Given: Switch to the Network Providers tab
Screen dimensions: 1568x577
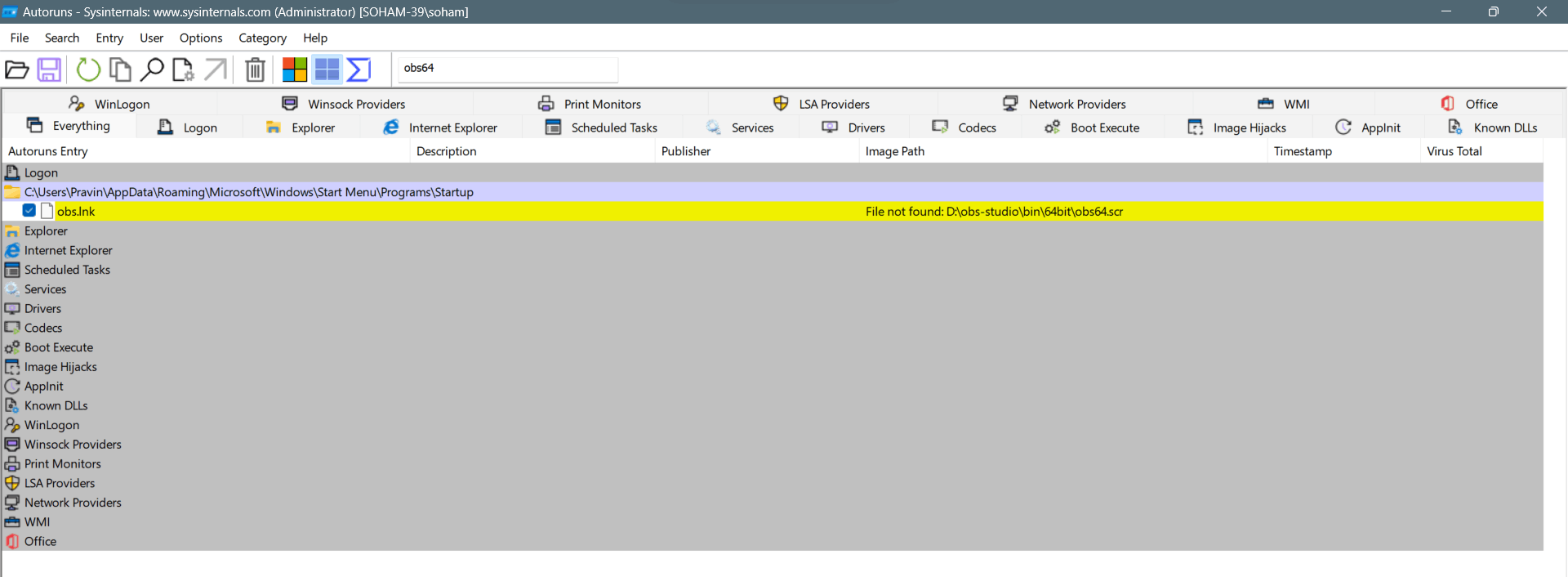Looking at the screenshot, I should (x=1065, y=104).
